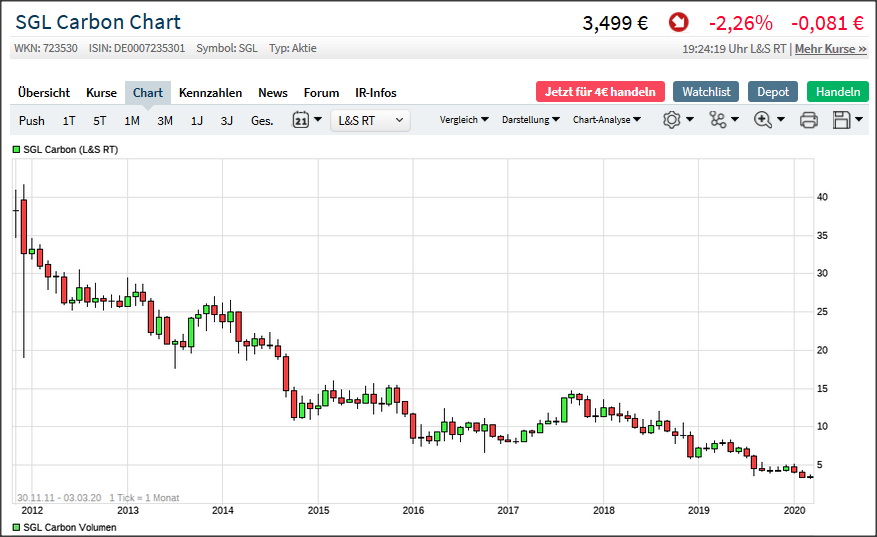Enable Push live updates
Screen dimensions: 877x537
(x=32, y=120)
